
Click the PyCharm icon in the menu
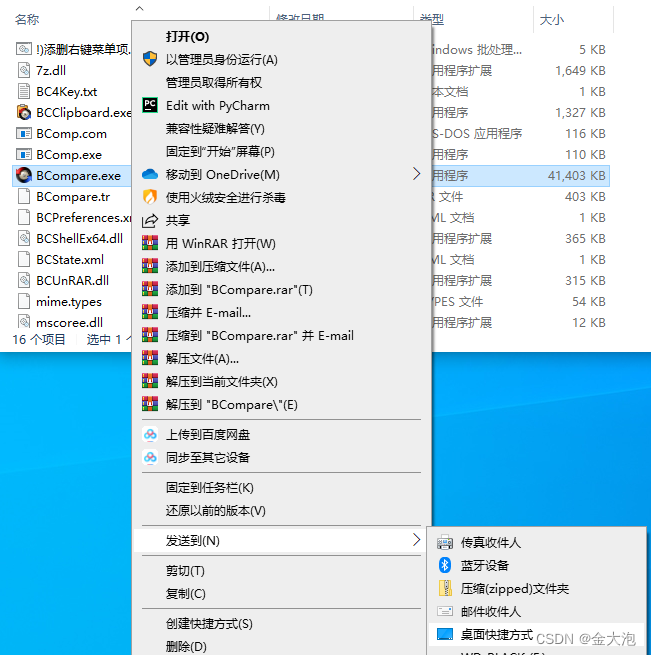tap(150, 105)
